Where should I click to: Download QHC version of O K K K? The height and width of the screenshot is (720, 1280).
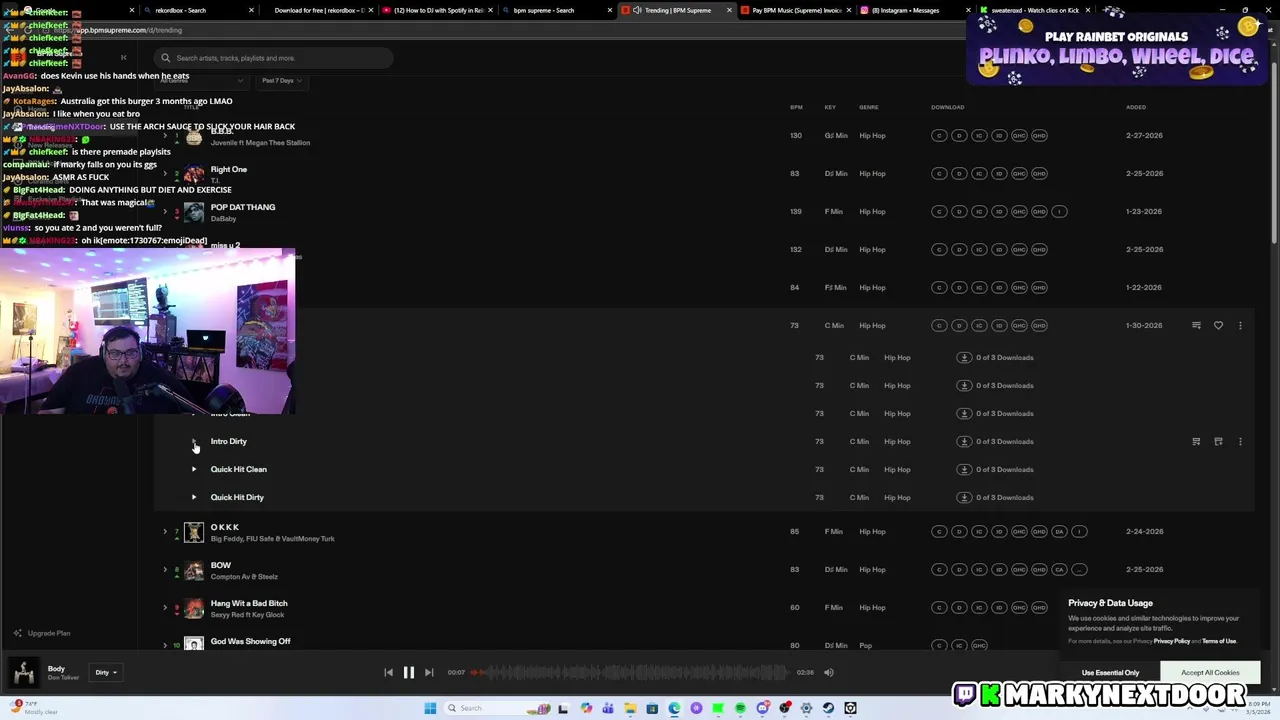tap(1019, 531)
